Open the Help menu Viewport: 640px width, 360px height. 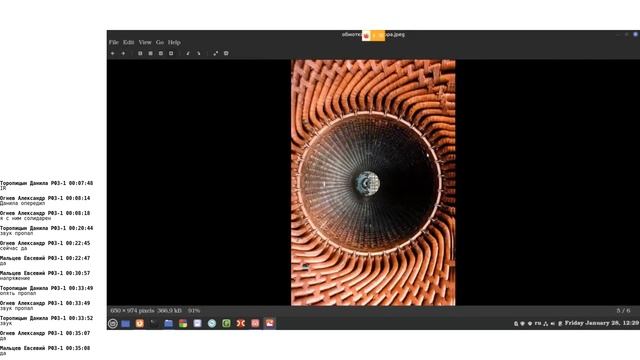click(x=174, y=42)
